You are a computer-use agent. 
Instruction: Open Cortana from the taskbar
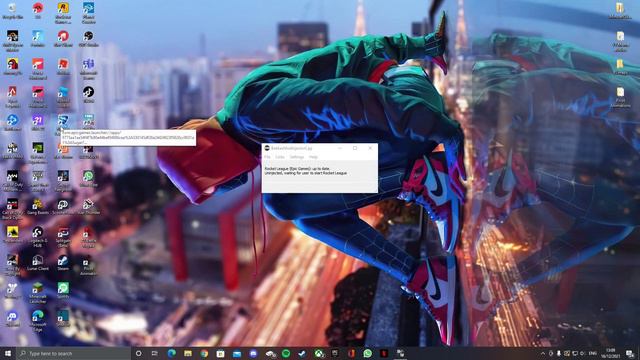[x=138, y=353]
